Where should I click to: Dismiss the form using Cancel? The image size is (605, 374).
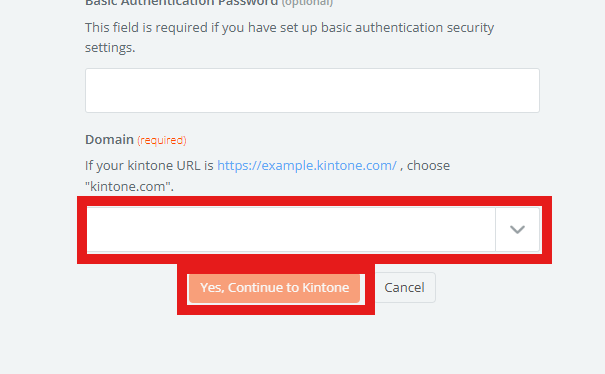click(x=404, y=288)
